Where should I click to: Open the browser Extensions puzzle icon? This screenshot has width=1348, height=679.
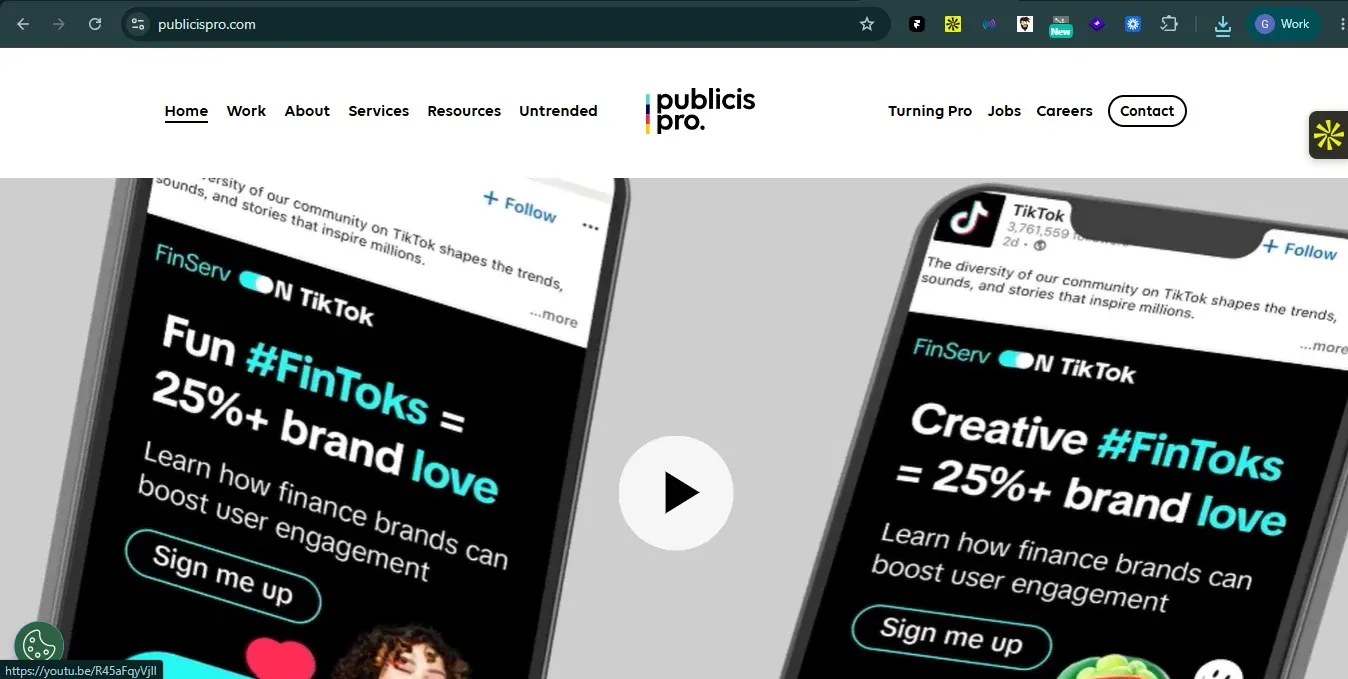click(x=1169, y=24)
